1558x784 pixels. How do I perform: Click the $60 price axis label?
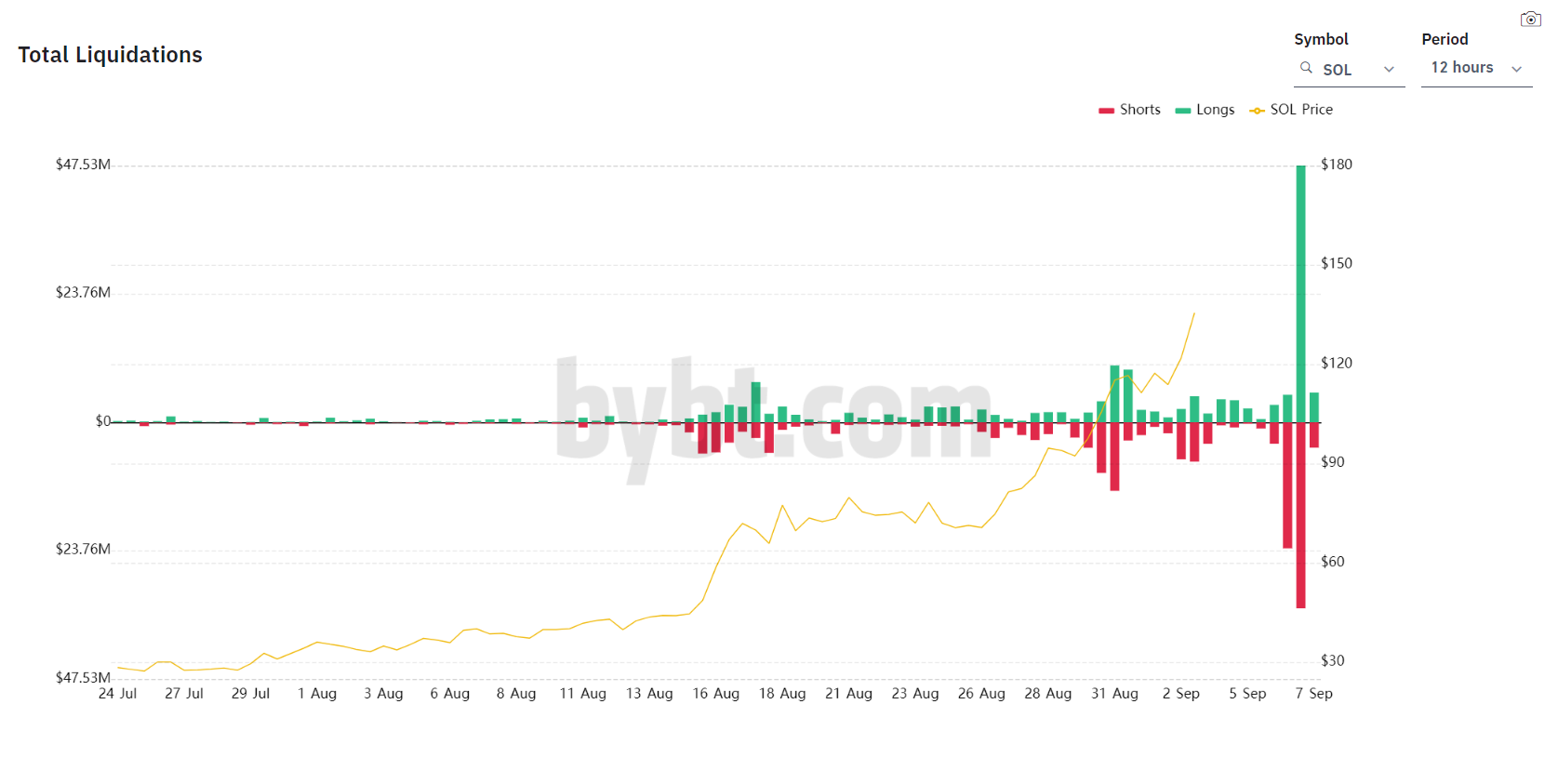(1333, 562)
